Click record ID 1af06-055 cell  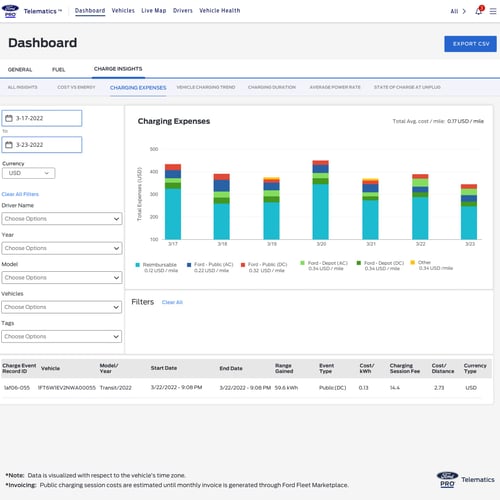pos(17,388)
